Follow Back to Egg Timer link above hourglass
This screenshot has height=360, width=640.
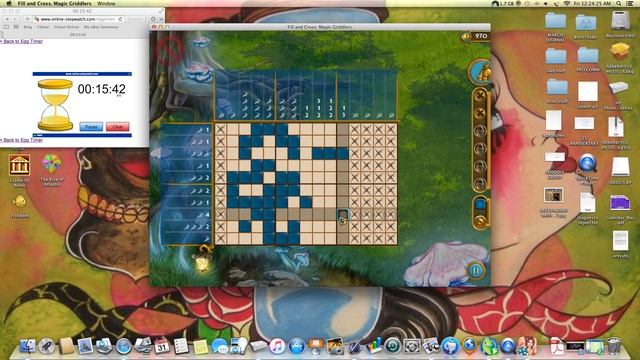point(22,41)
